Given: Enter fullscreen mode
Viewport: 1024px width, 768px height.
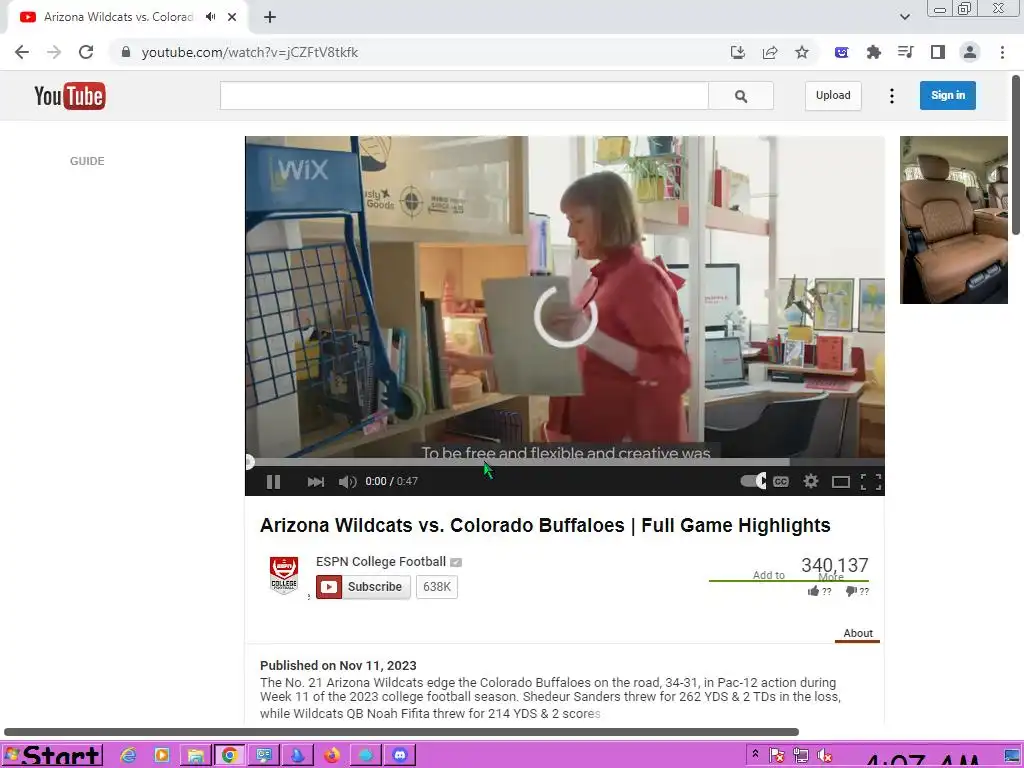Looking at the screenshot, I should [x=871, y=482].
